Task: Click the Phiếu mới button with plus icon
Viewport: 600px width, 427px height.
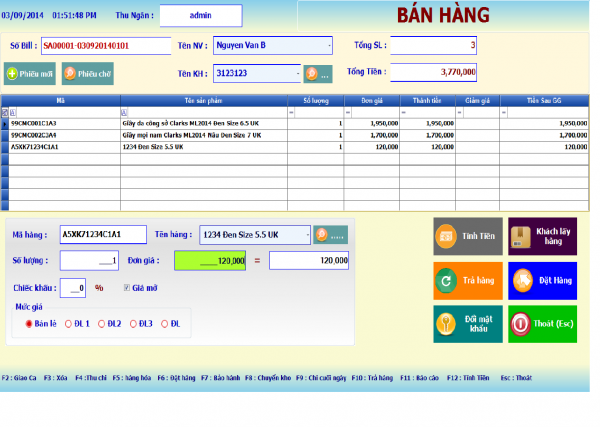Action: point(30,73)
